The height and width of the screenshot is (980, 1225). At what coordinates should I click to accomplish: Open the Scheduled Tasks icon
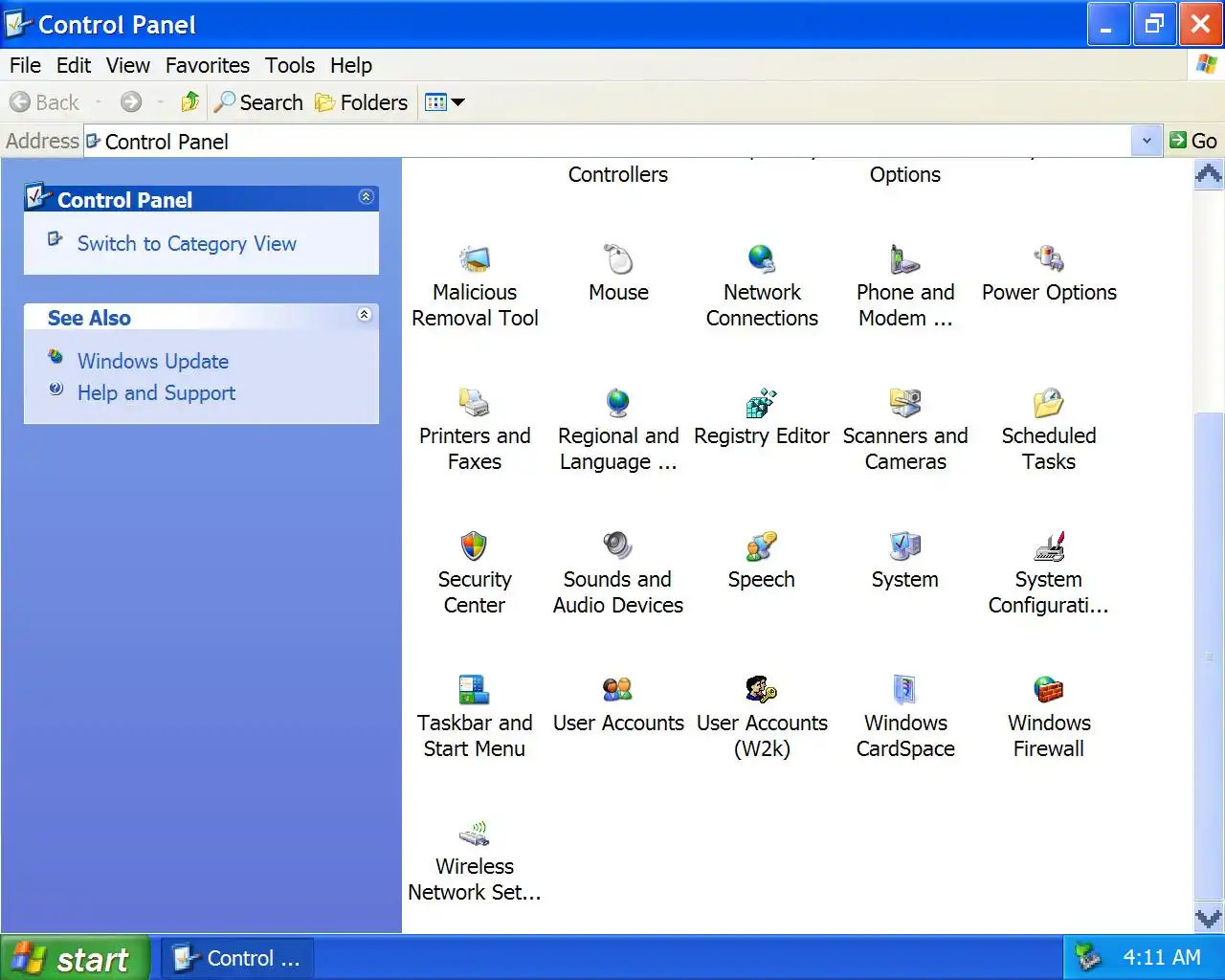click(1049, 403)
